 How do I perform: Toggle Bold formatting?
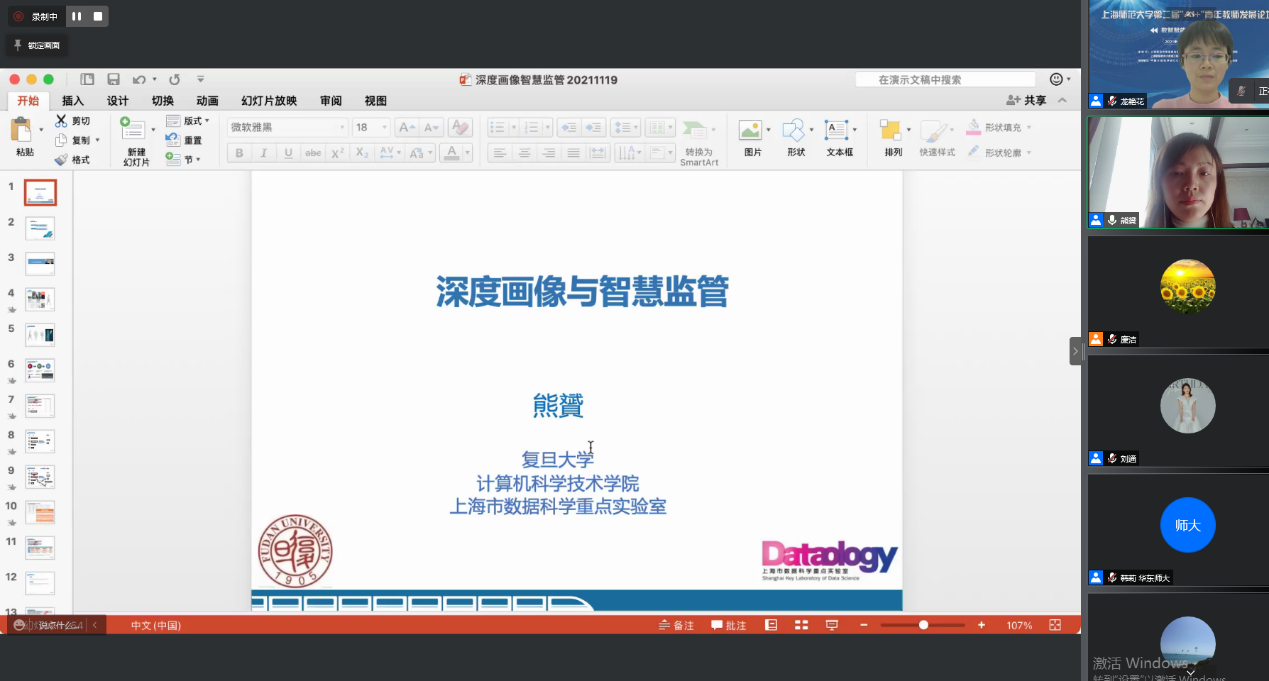pyautogui.click(x=239, y=153)
